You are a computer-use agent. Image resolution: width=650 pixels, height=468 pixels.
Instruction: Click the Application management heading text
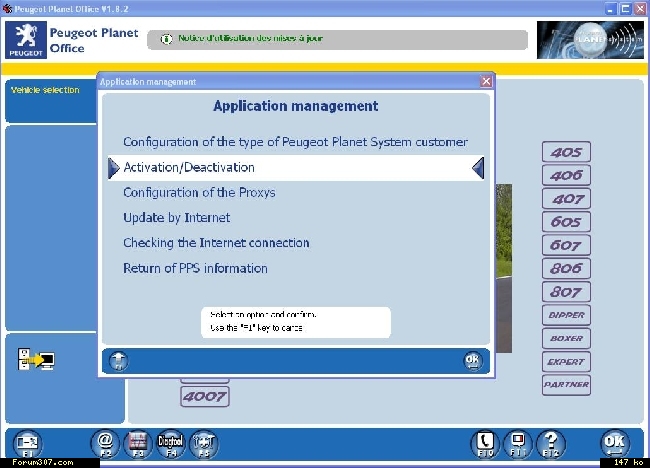point(296,106)
